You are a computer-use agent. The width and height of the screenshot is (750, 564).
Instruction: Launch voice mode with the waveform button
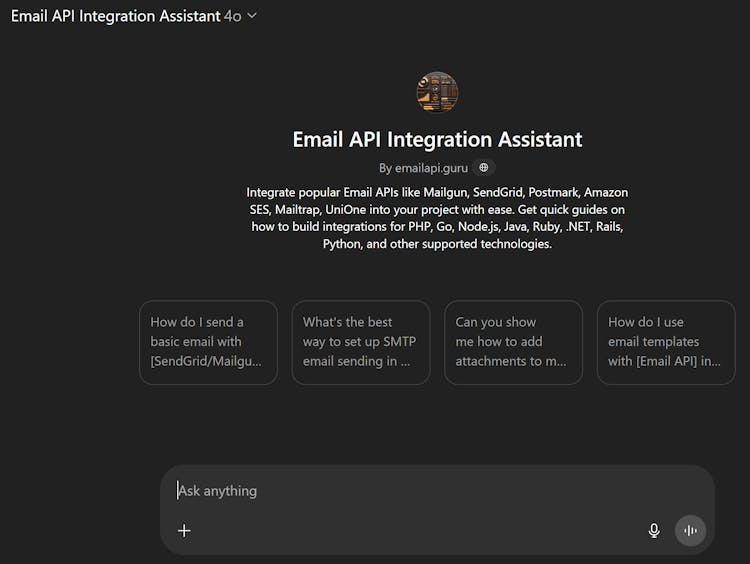click(690, 531)
